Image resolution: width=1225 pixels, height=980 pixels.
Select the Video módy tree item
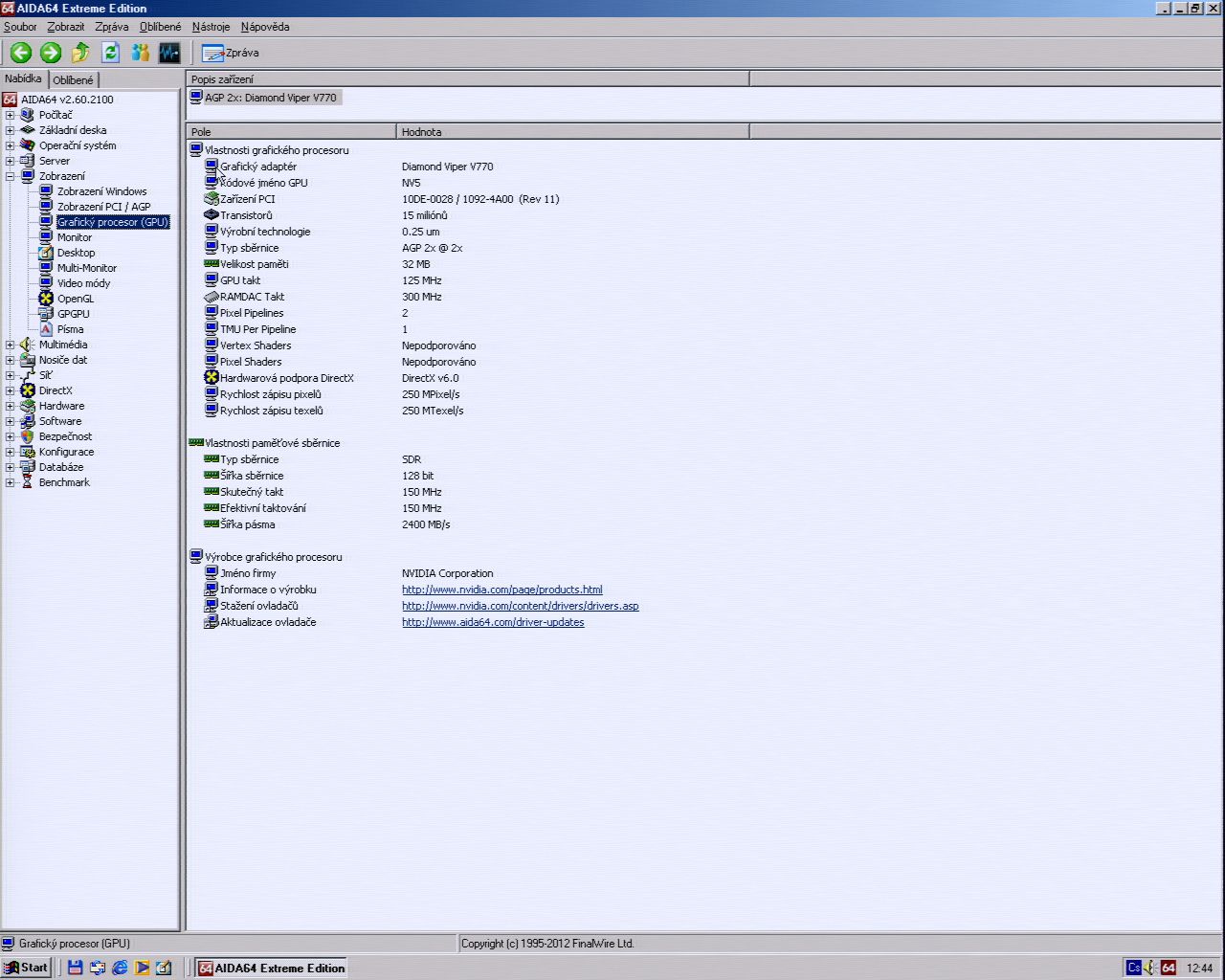tap(83, 283)
